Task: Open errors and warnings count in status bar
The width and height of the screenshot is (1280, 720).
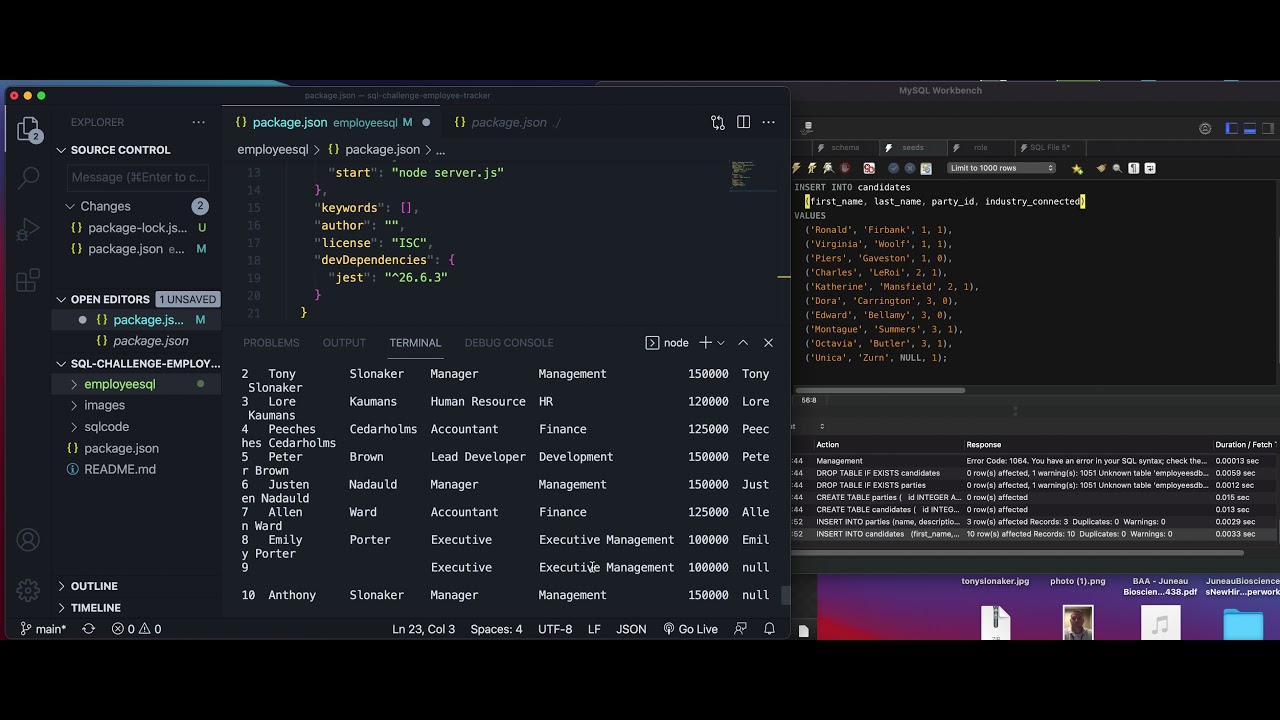Action: [137, 629]
